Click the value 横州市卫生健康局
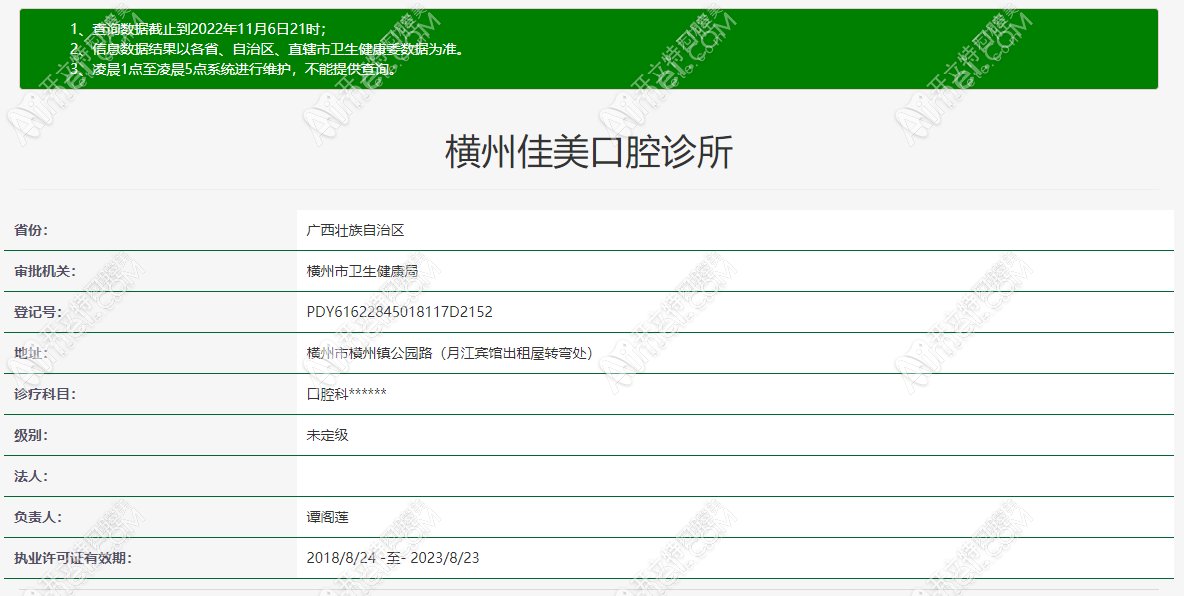 click(362, 271)
